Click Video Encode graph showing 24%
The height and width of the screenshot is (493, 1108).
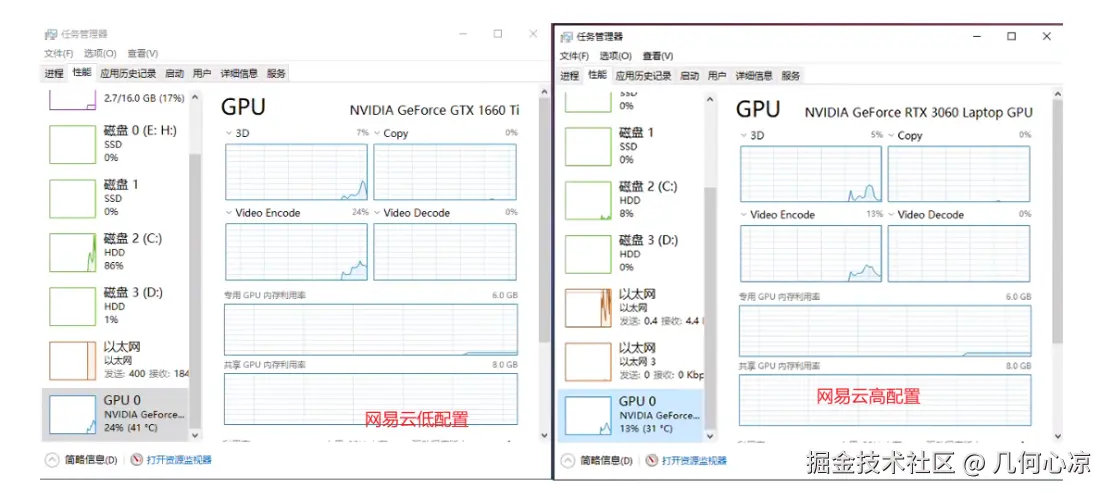(x=296, y=252)
